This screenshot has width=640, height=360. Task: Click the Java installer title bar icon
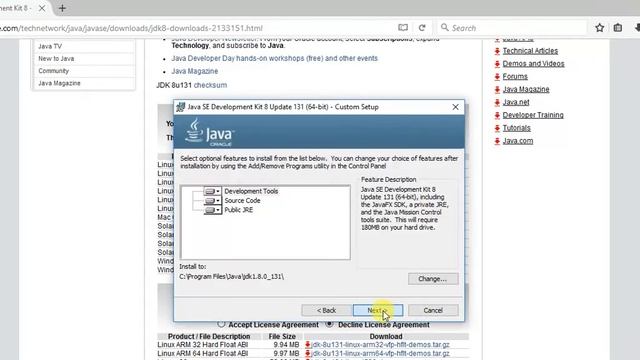[180, 107]
